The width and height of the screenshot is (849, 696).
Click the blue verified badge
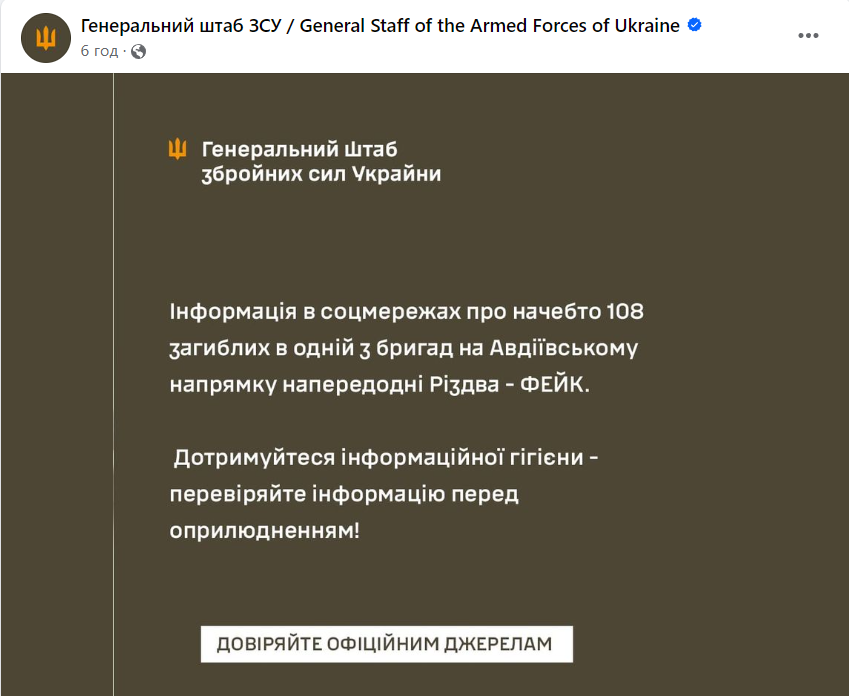point(694,26)
